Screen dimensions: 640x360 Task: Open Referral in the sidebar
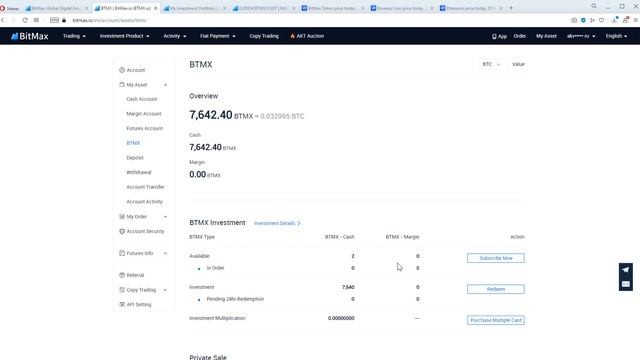point(135,276)
